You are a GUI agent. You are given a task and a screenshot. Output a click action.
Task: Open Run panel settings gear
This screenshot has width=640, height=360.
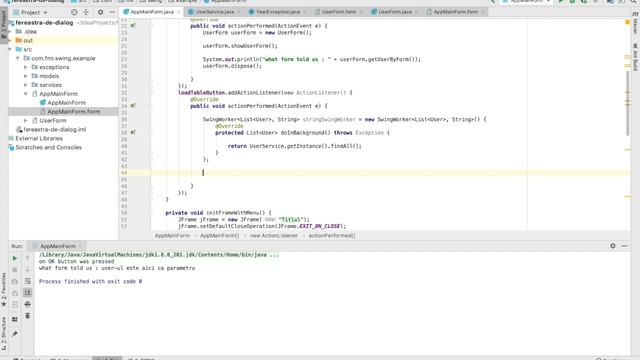click(x=613, y=246)
